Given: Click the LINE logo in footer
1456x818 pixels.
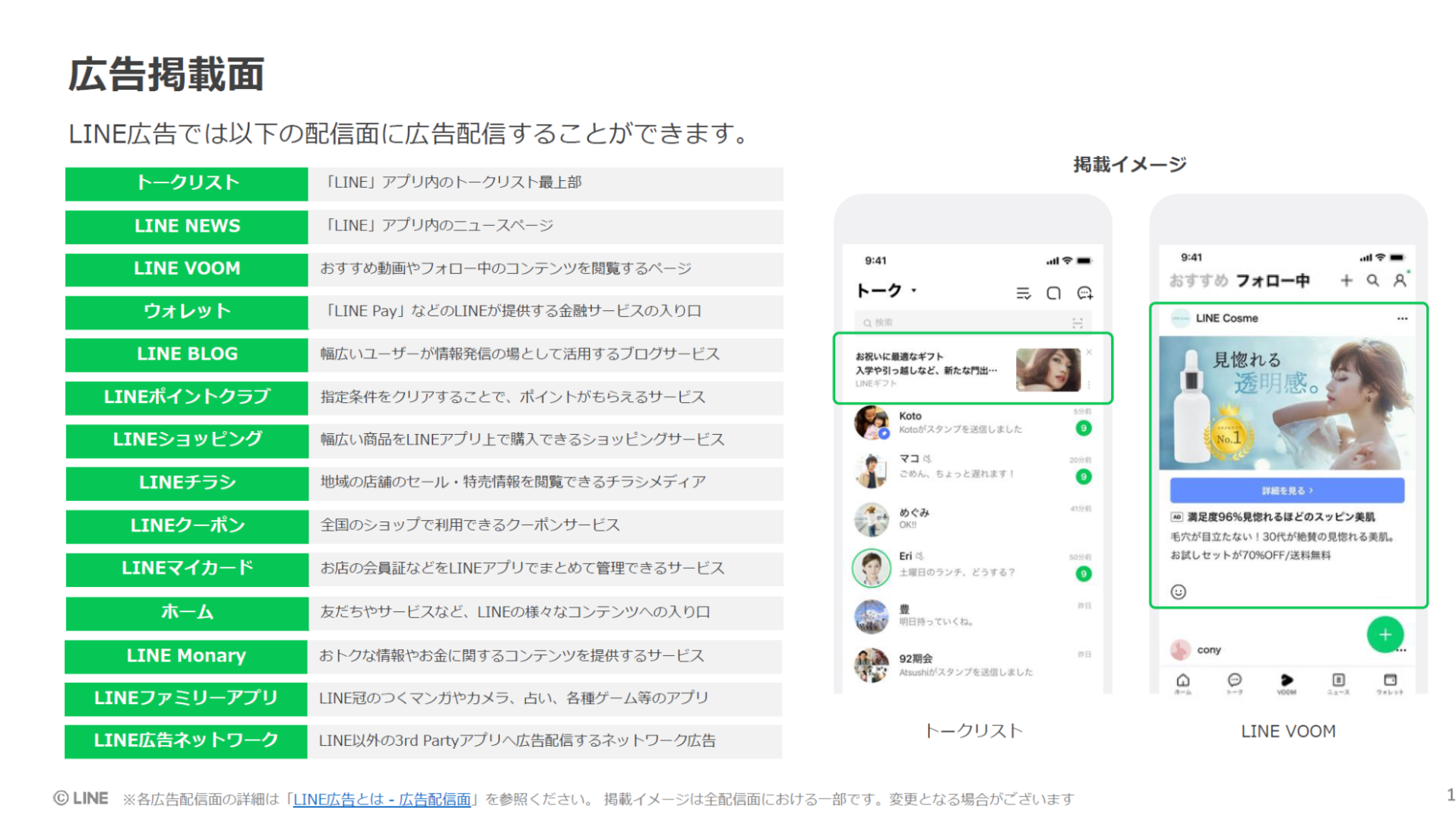Looking at the screenshot, I should tap(81, 798).
